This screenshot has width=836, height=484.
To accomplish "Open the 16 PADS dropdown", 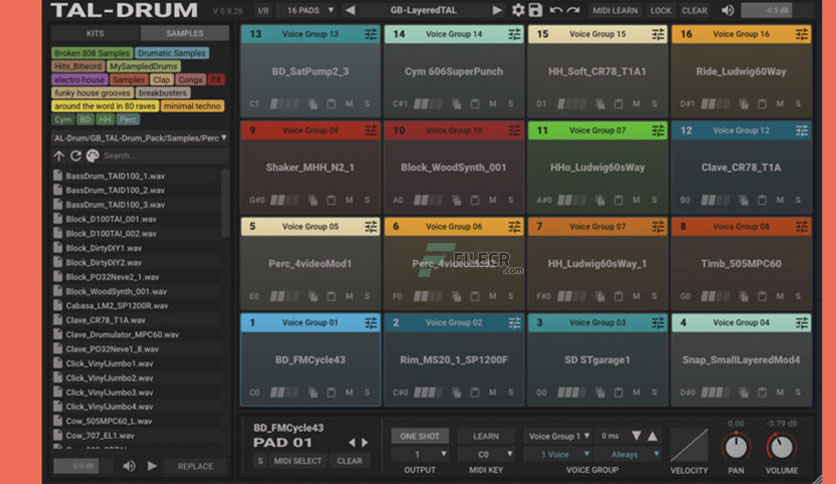I will (310, 10).
